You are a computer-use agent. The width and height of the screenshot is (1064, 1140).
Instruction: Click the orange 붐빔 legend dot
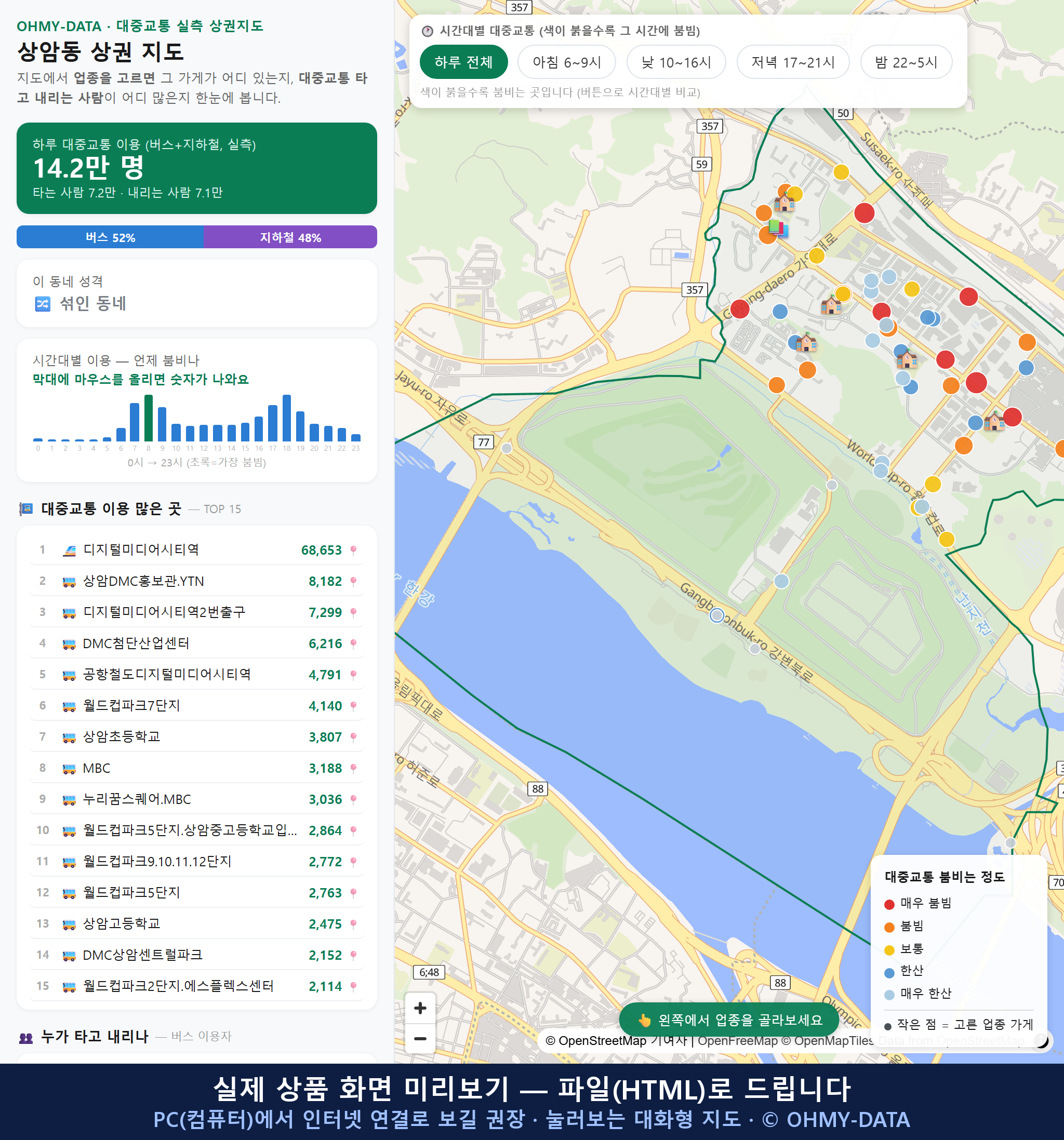tap(889, 927)
